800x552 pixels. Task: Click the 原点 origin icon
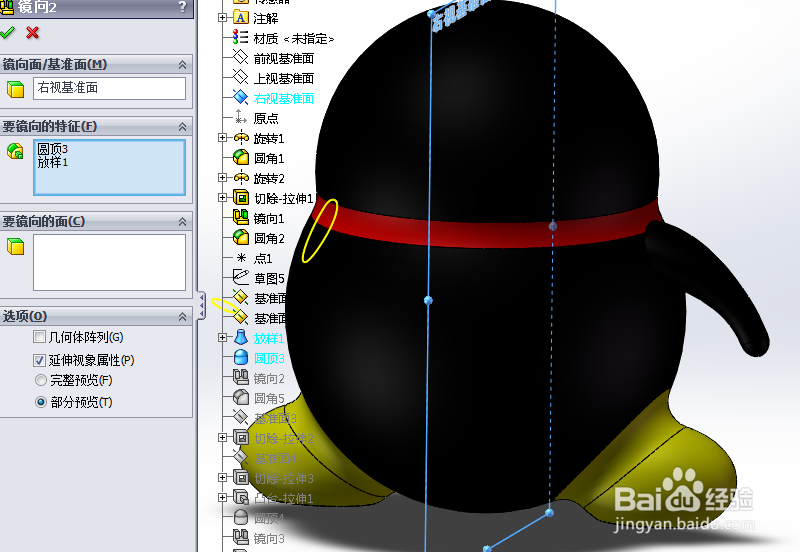tap(241, 117)
